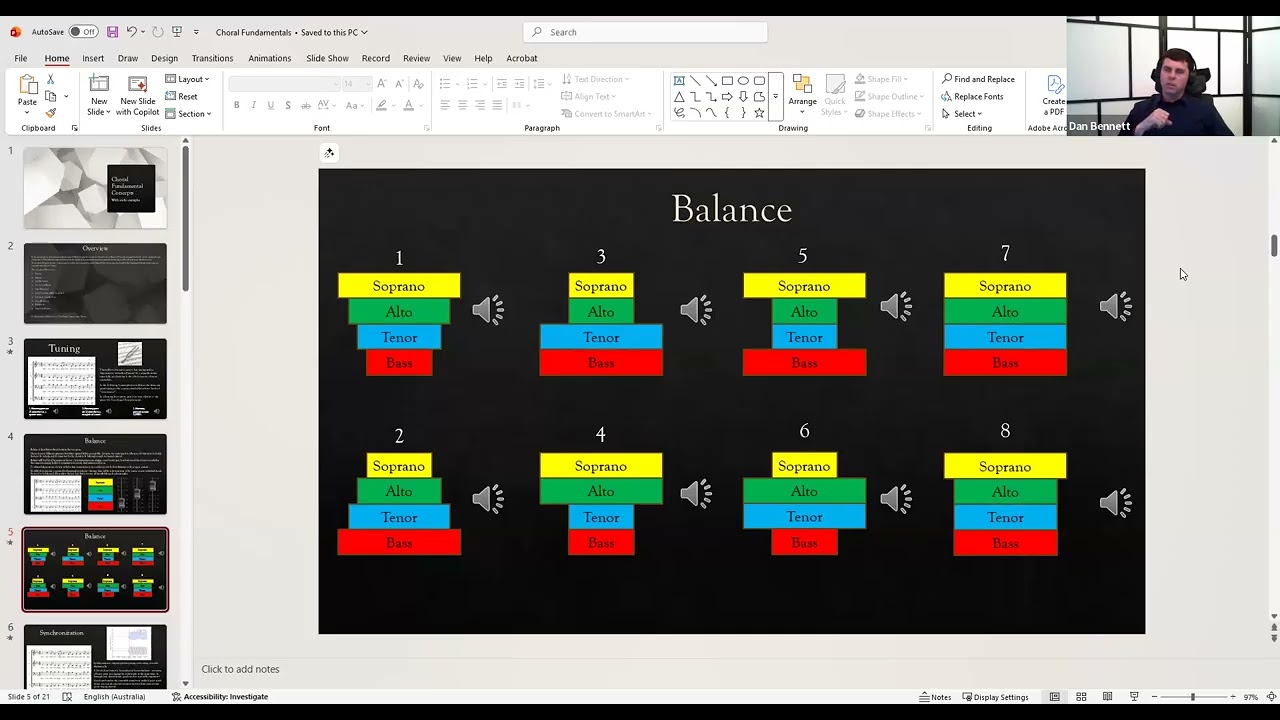Click the Designer icon above slide
1280x720 pixels.
329,153
